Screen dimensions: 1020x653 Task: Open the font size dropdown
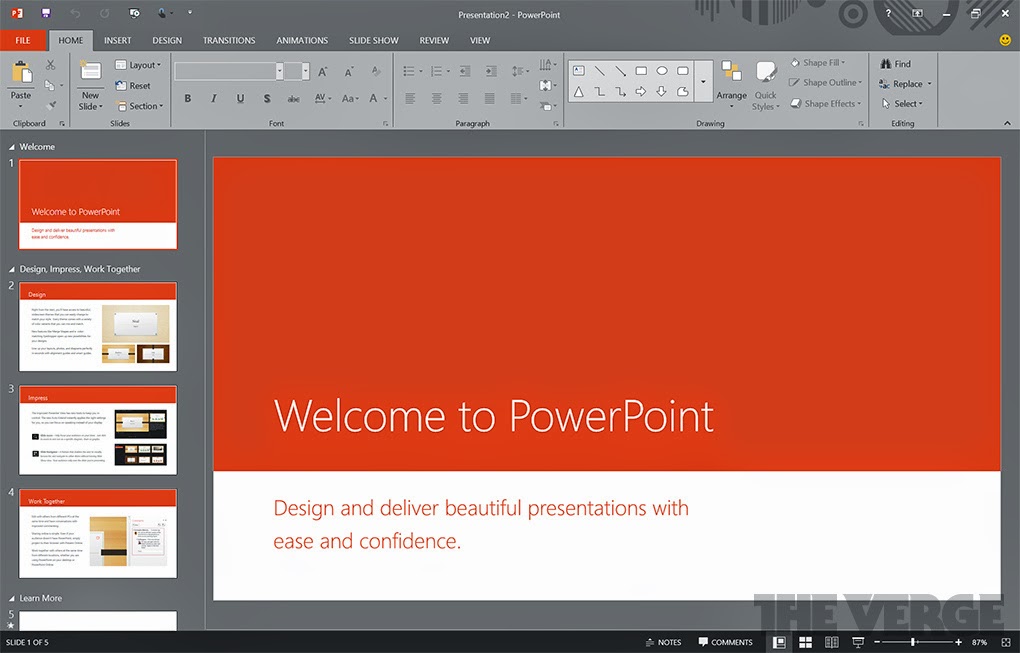point(303,70)
